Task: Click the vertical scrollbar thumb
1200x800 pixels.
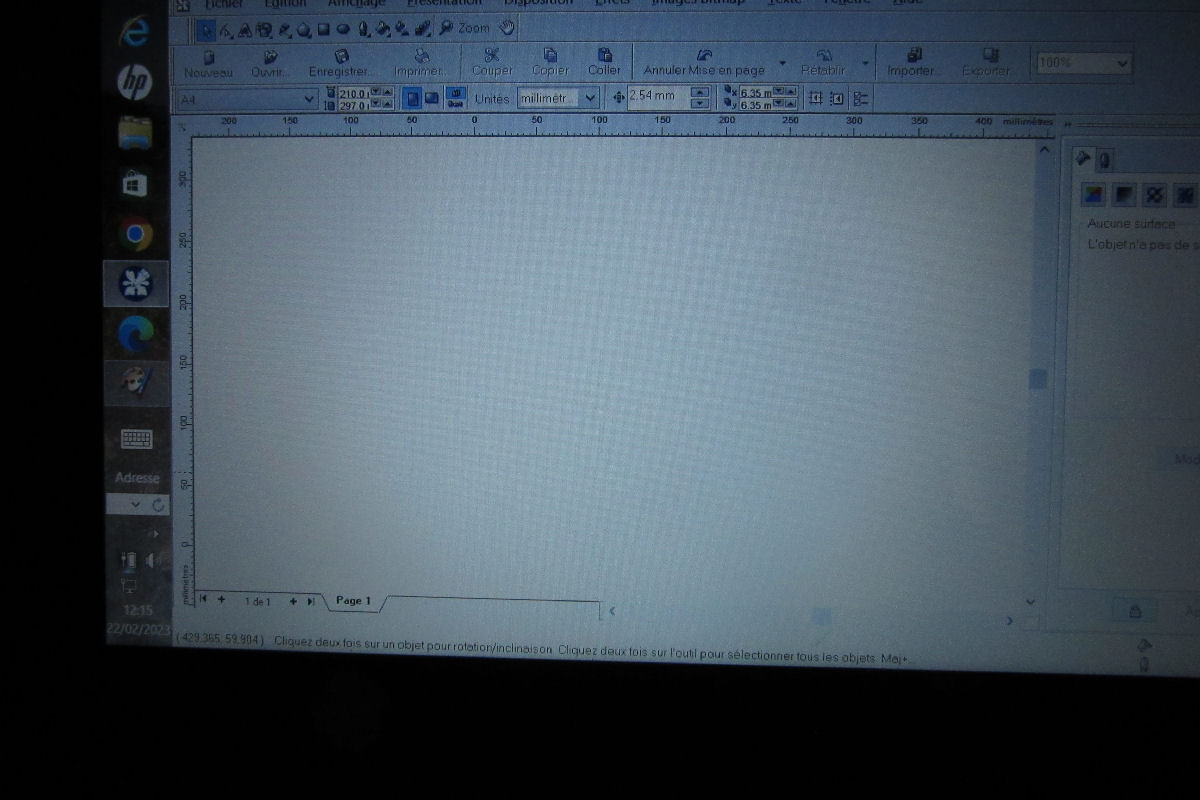Action: click(x=1038, y=378)
